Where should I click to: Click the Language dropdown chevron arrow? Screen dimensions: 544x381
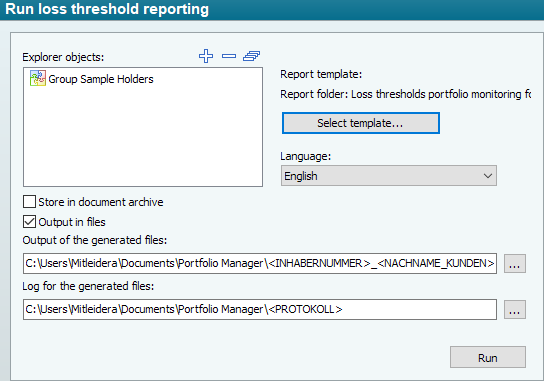point(488,176)
